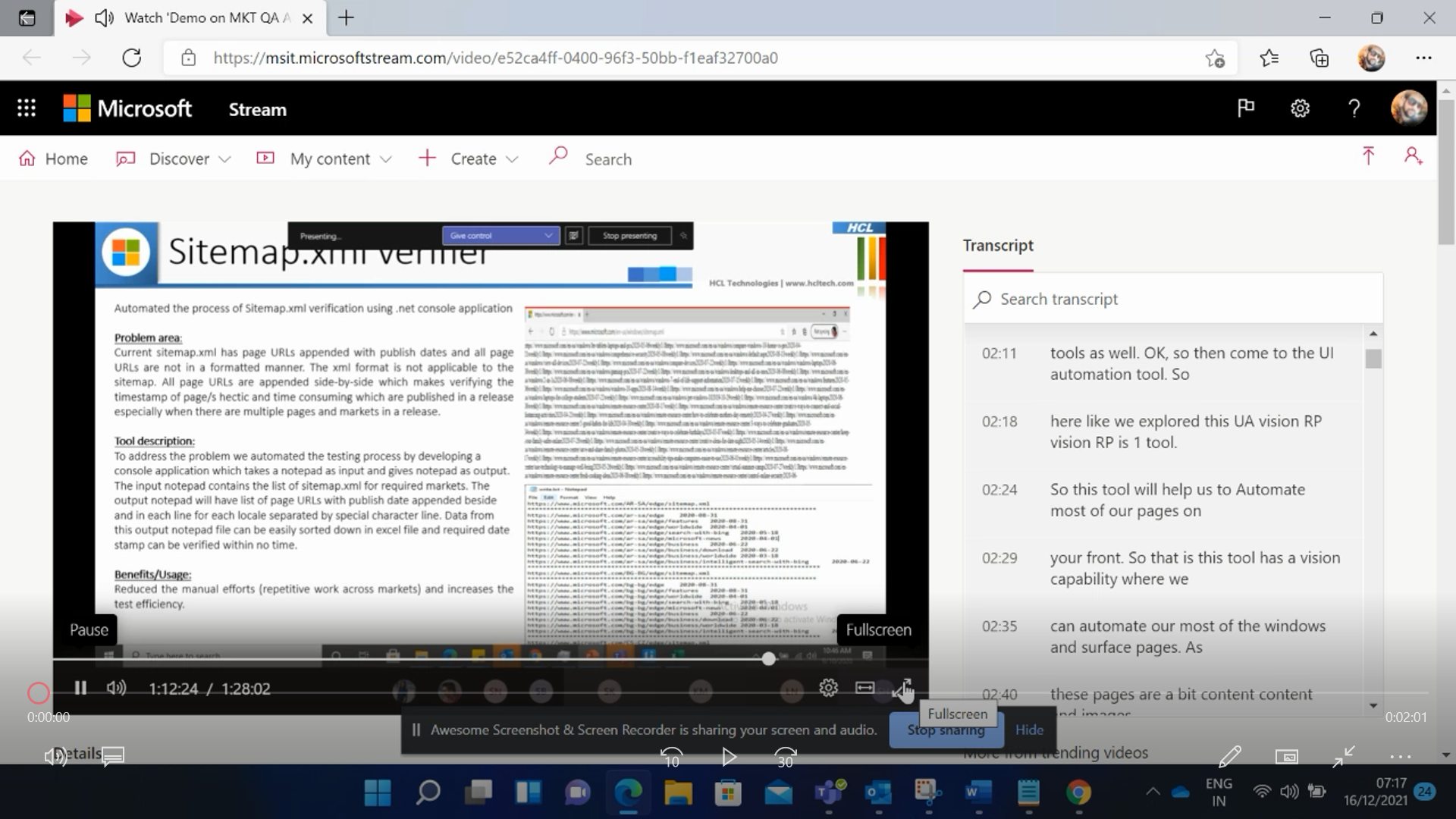Open the account profile picture in Stream header
This screenshot has height=819, width=1456.
(x=1409, y=108)
